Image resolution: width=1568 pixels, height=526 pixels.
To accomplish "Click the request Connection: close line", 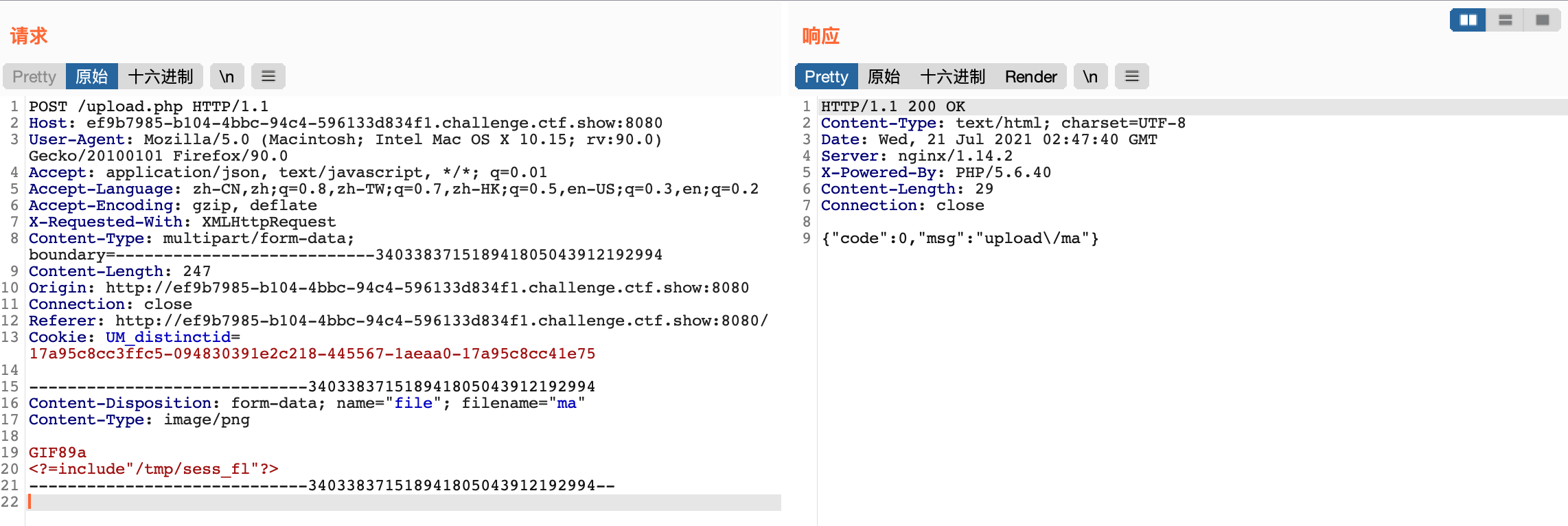I will tap(110, 304).
